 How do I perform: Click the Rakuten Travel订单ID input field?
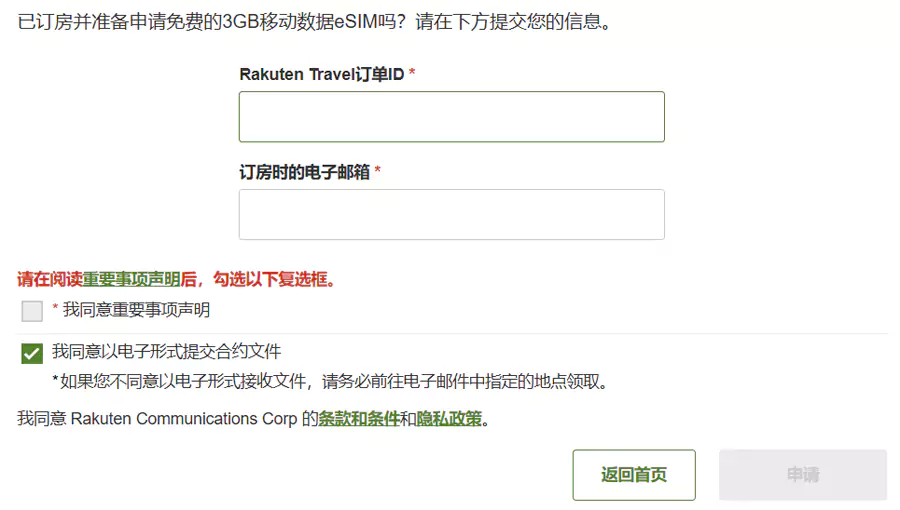click(x=451, y=117)
